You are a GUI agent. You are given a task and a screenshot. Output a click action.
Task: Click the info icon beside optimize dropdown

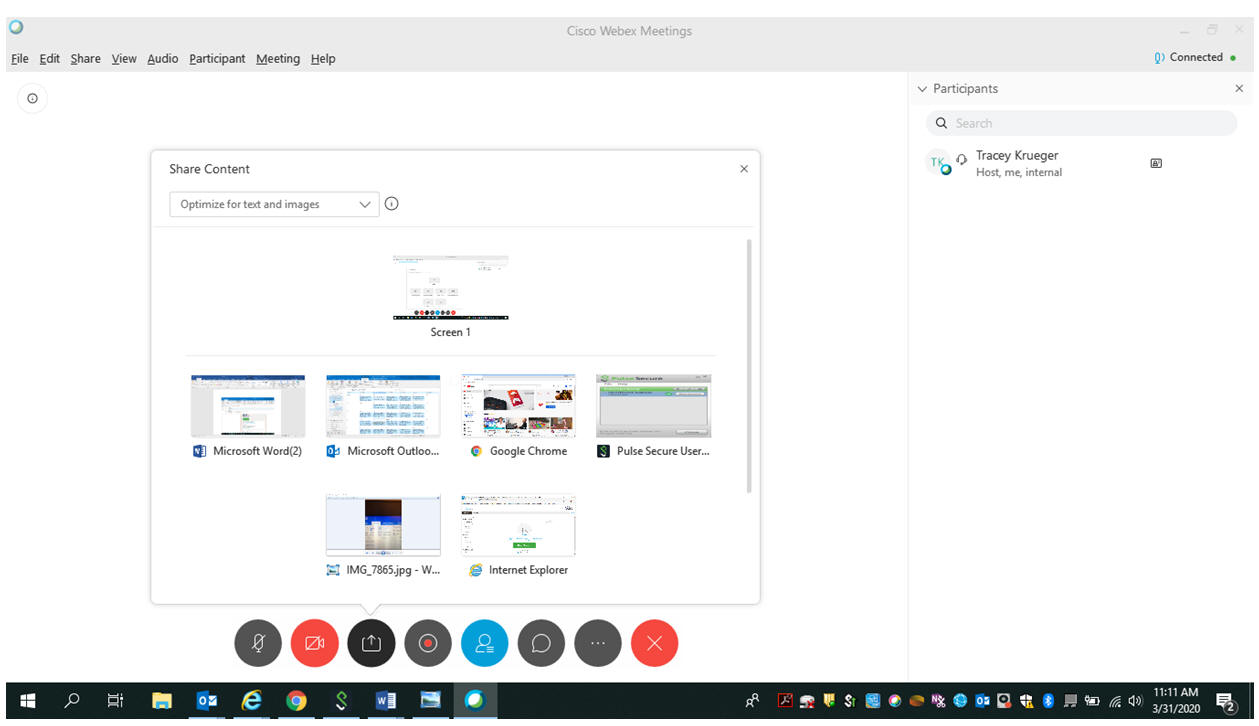tap(392, 204)
